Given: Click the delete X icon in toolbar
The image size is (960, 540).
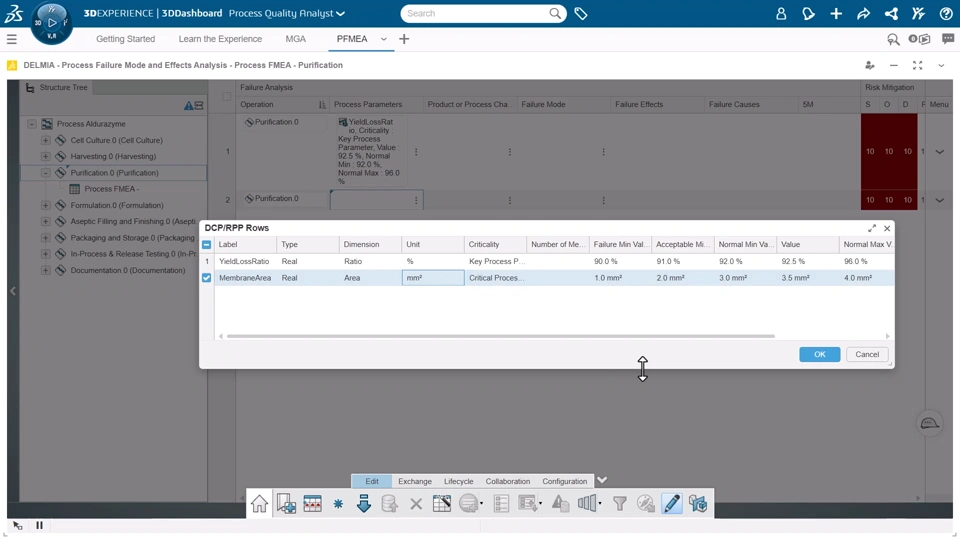Looking at the screenshot, I should point(416,504).
